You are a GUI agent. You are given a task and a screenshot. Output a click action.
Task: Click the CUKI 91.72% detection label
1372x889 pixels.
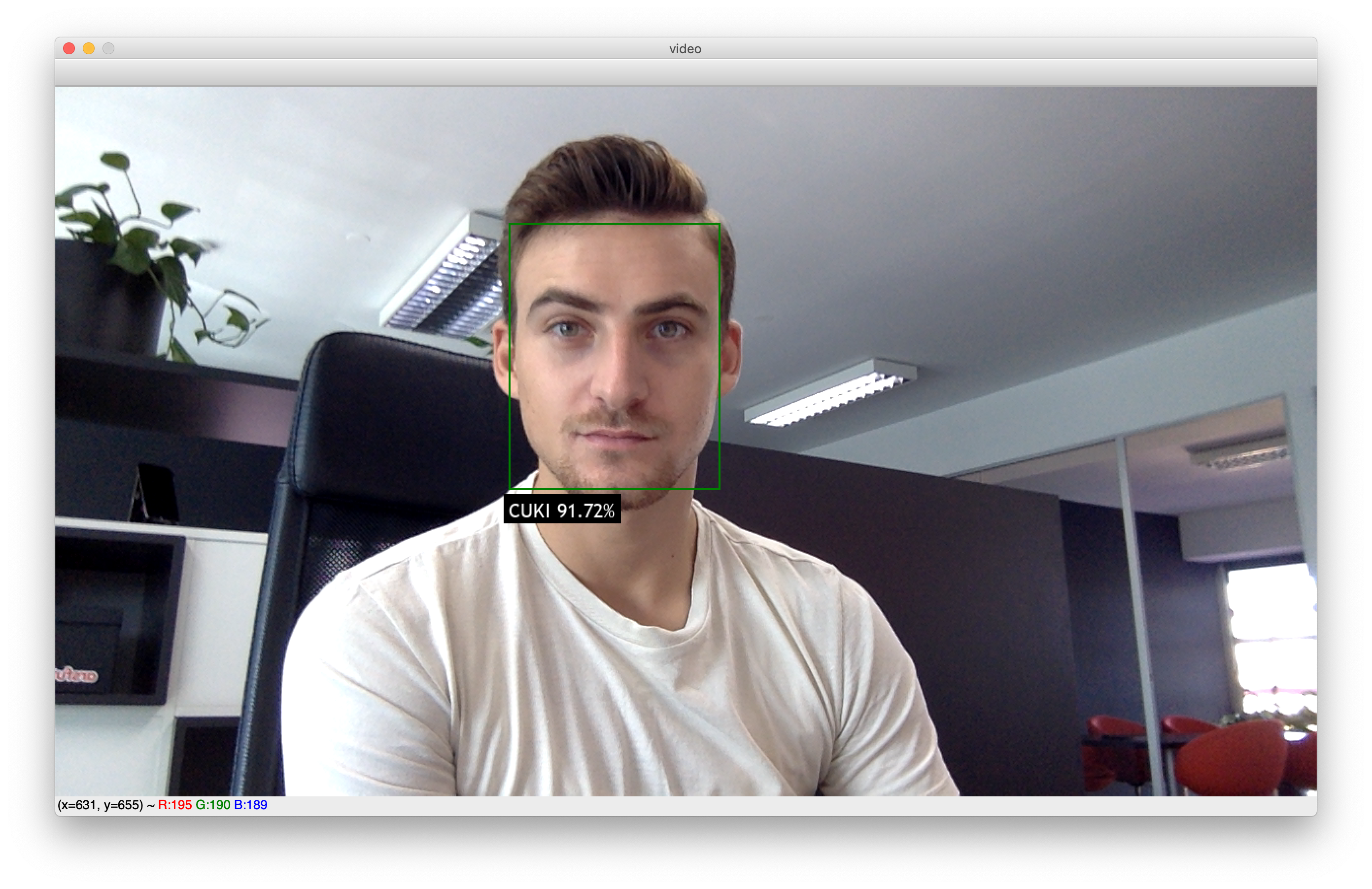click(562, 510)
